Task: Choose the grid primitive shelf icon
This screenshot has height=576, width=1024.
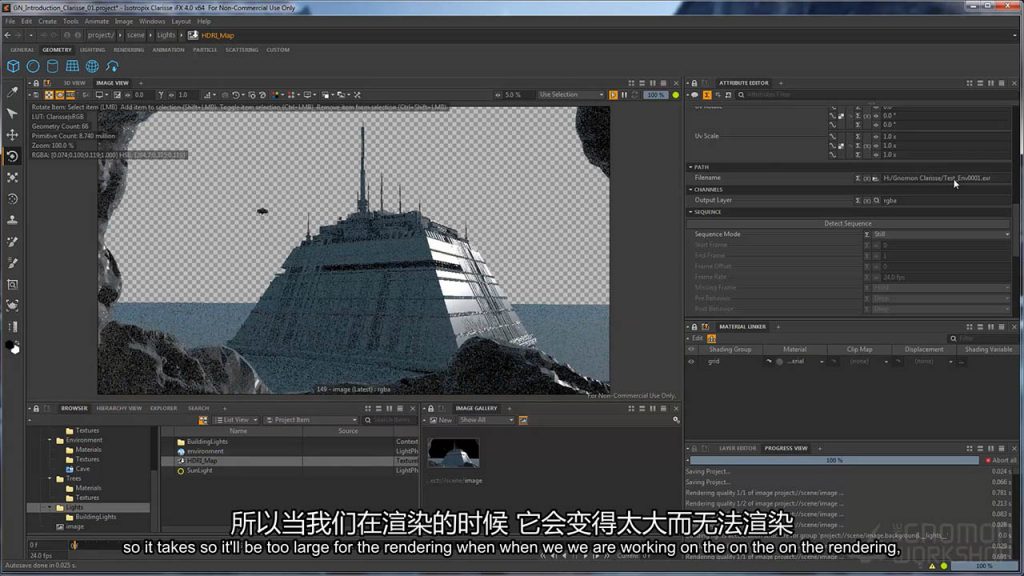Action: (72, 66)
